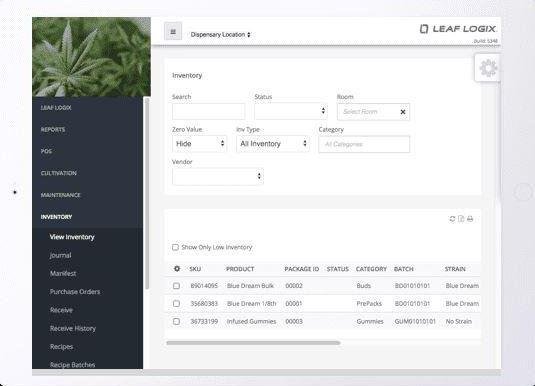This screenshot has height=386, width=535.
Task: Check the Blue Dream 1/8th row checkbox
Action: [176, 303]
